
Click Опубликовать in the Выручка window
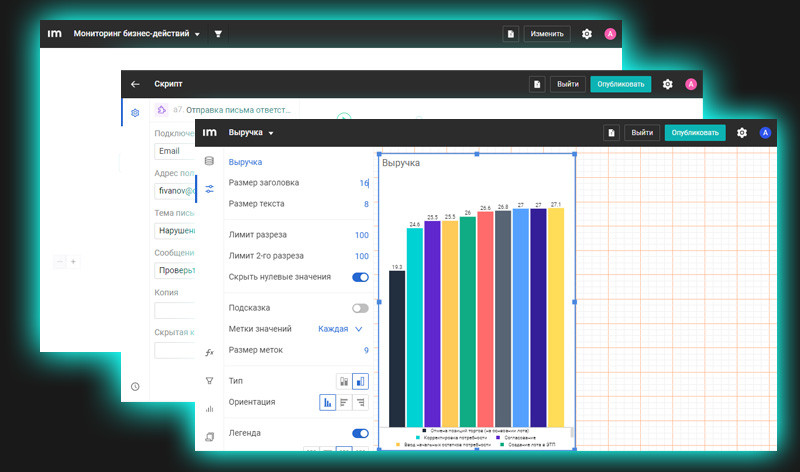695,133
